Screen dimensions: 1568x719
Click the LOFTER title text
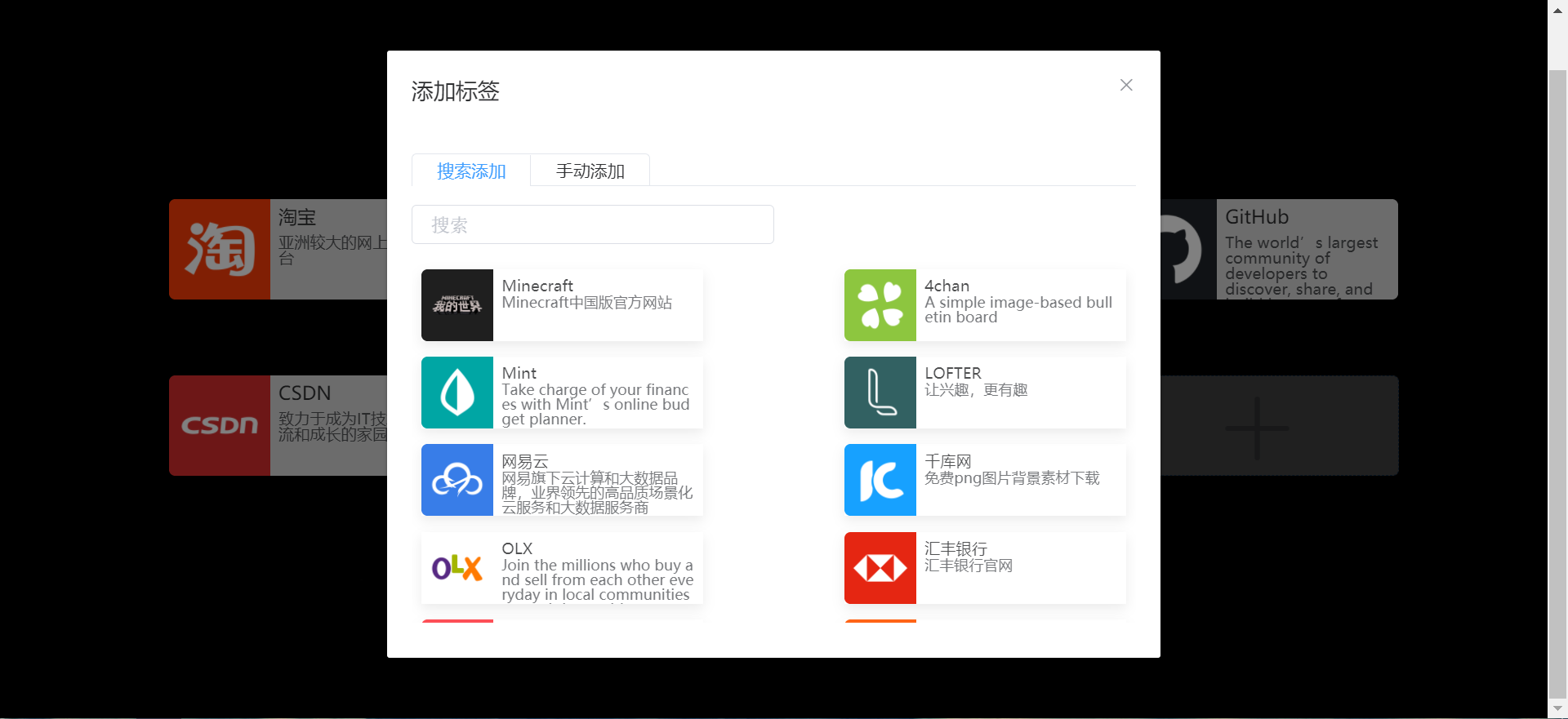click(953, 373)
